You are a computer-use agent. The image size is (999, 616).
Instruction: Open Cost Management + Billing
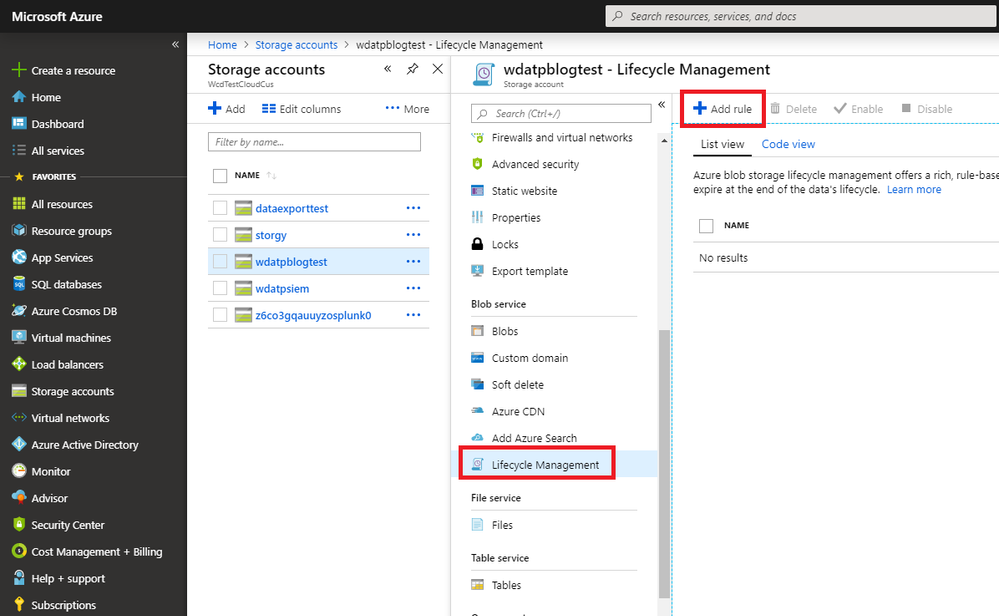click(x=97, y=552)
